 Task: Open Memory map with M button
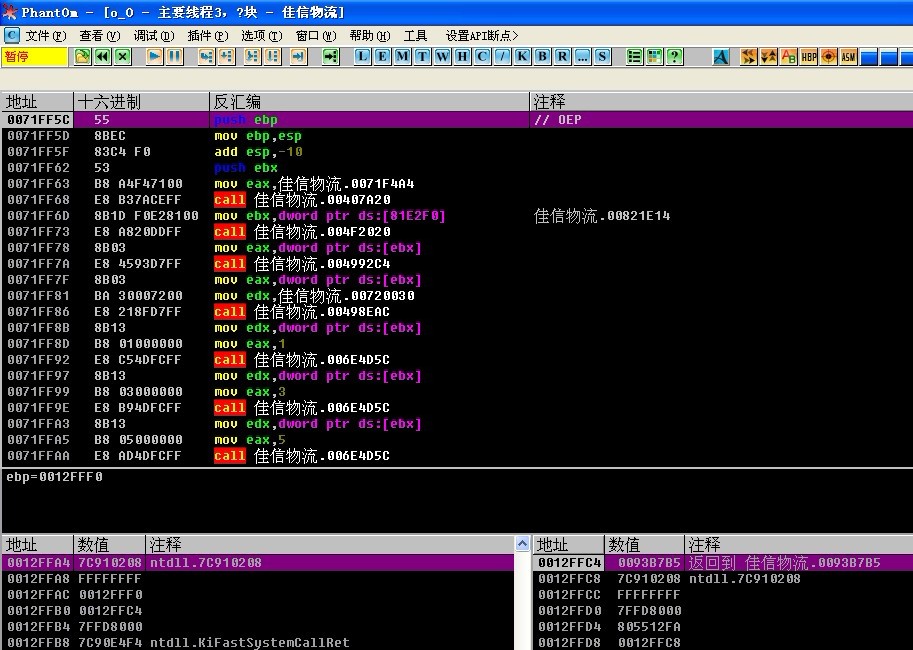402,56
